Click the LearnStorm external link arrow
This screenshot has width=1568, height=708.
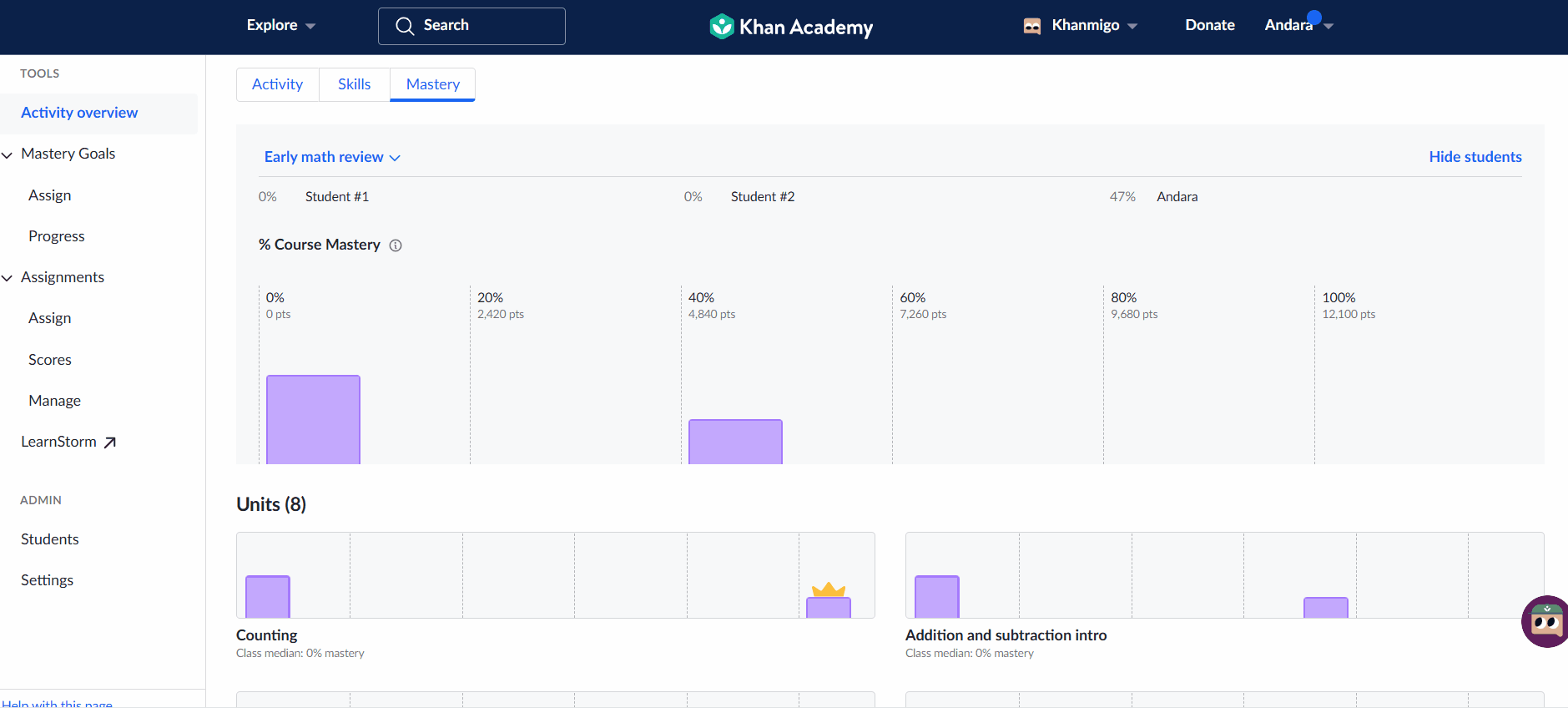109,442
